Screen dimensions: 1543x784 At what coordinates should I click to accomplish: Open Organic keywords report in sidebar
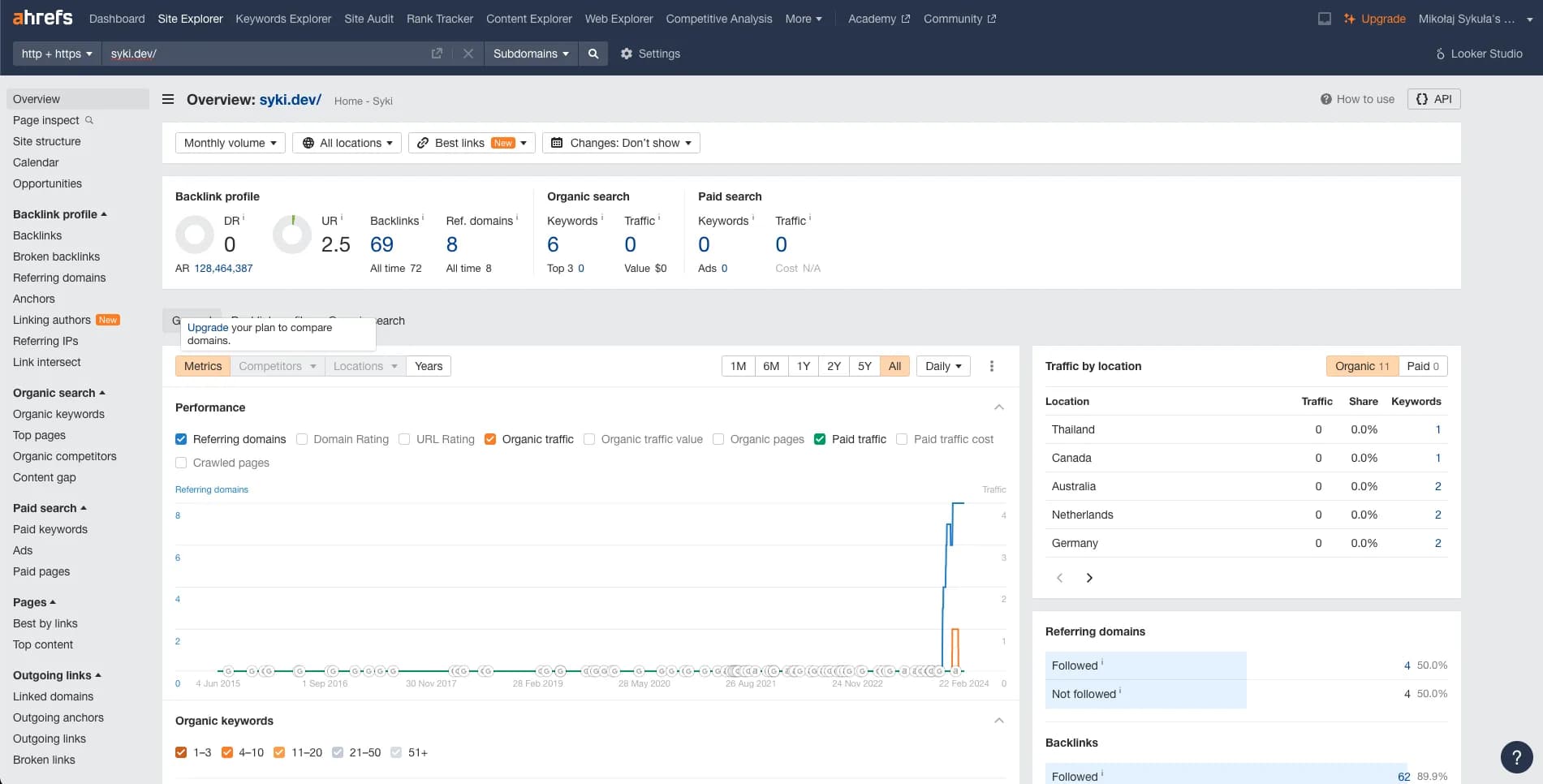pyautogui.click(x=58, y=414)
